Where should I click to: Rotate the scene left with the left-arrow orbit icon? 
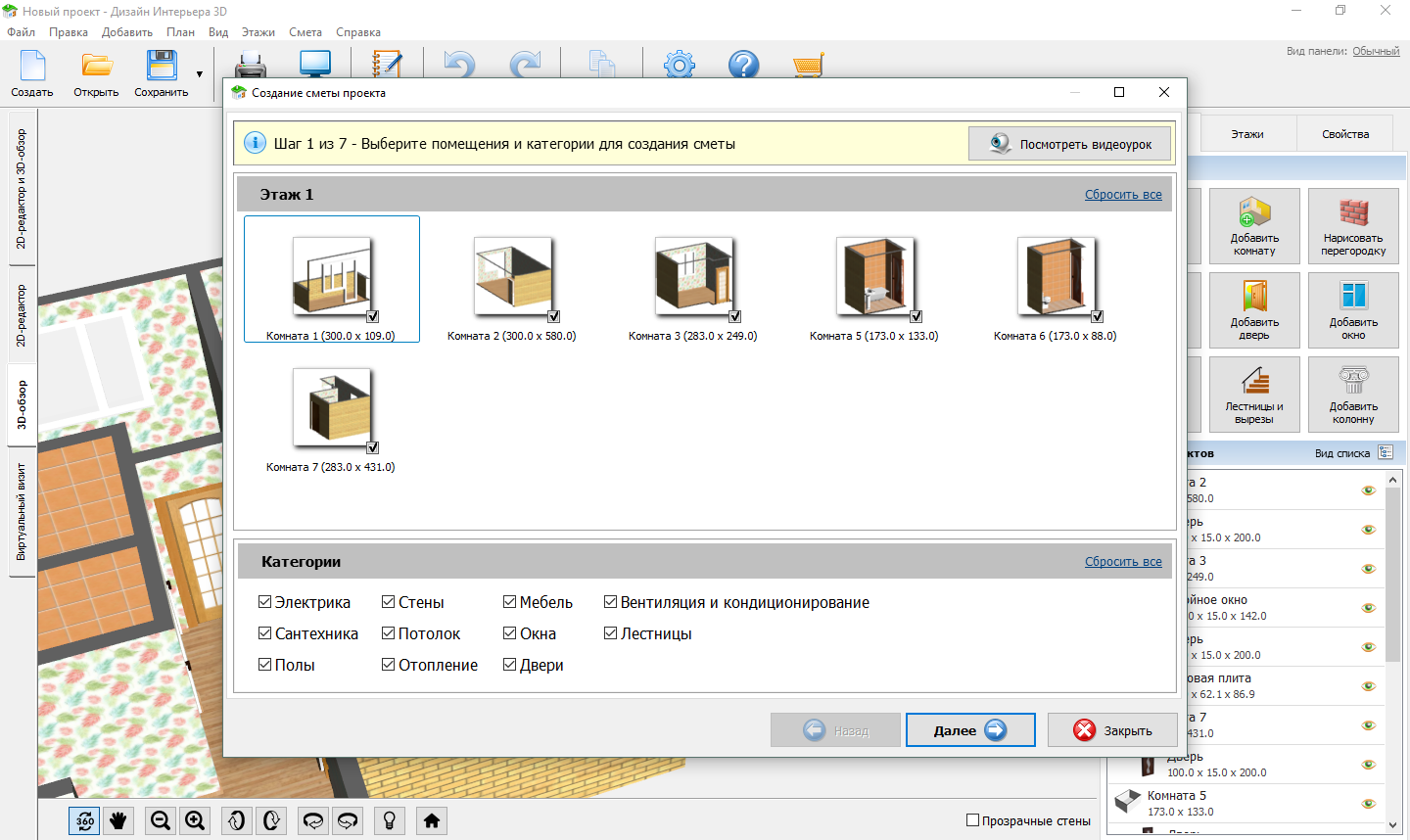pos(313,820)
